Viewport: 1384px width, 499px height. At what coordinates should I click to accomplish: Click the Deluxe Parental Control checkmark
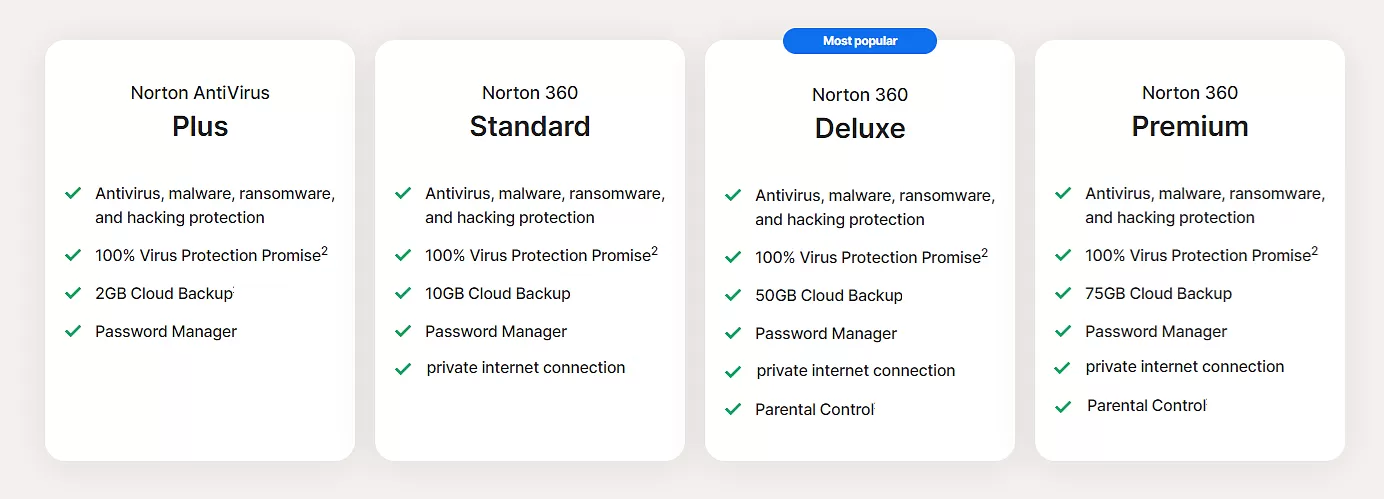click(733, 409)
